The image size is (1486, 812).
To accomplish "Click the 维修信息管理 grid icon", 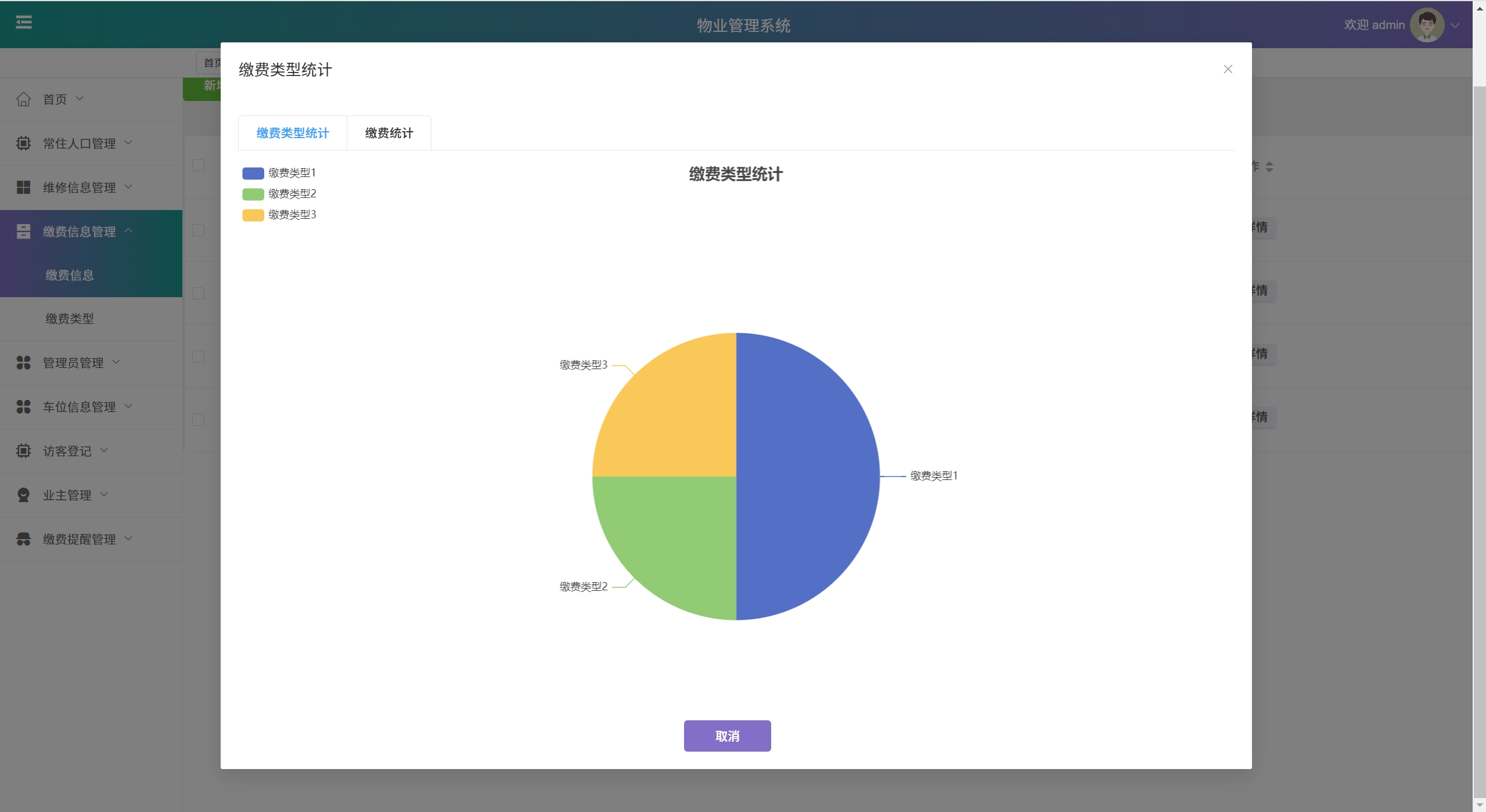I will coord(23,187).
